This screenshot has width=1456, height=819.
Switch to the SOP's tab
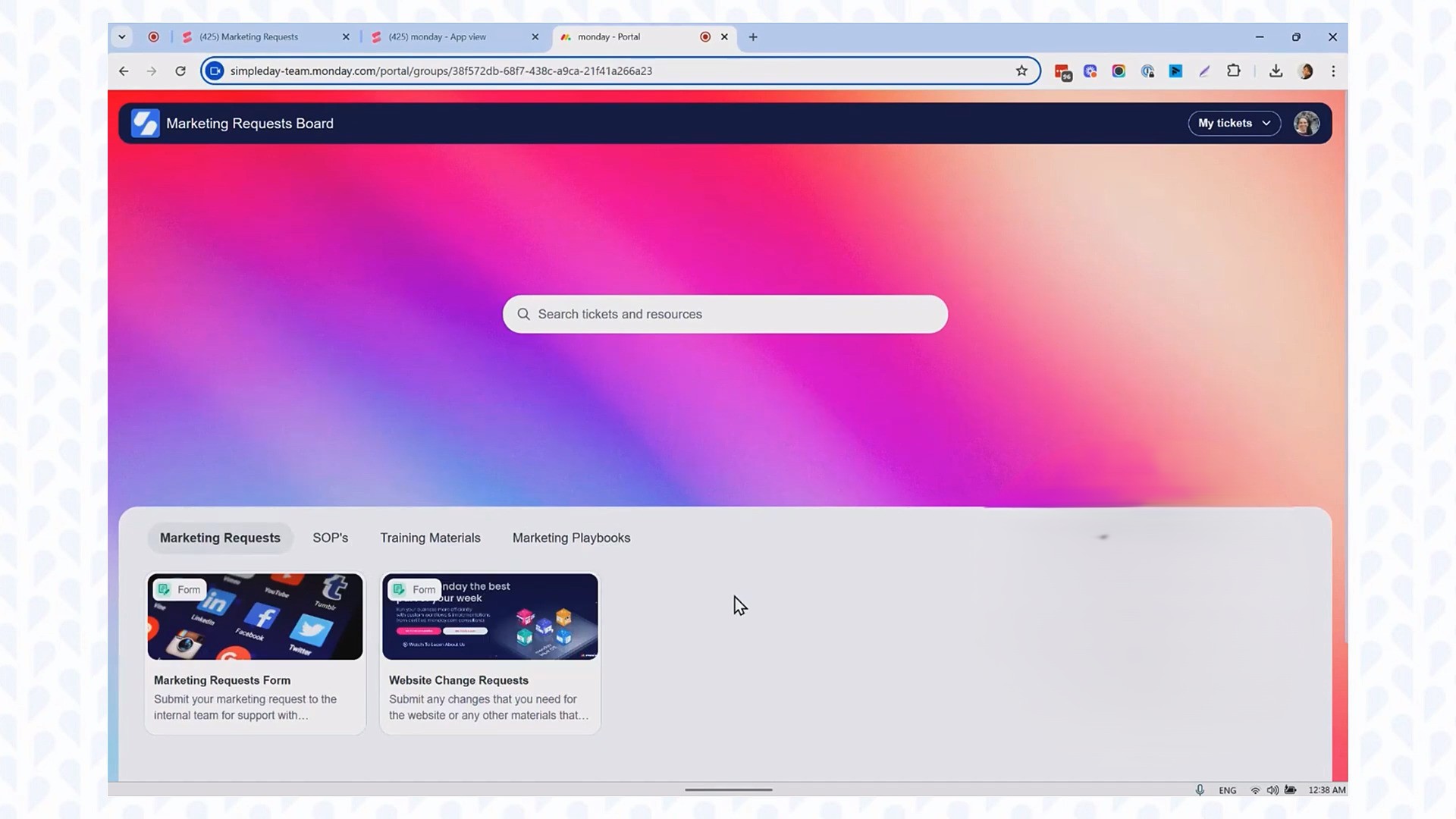coord(330,538)
